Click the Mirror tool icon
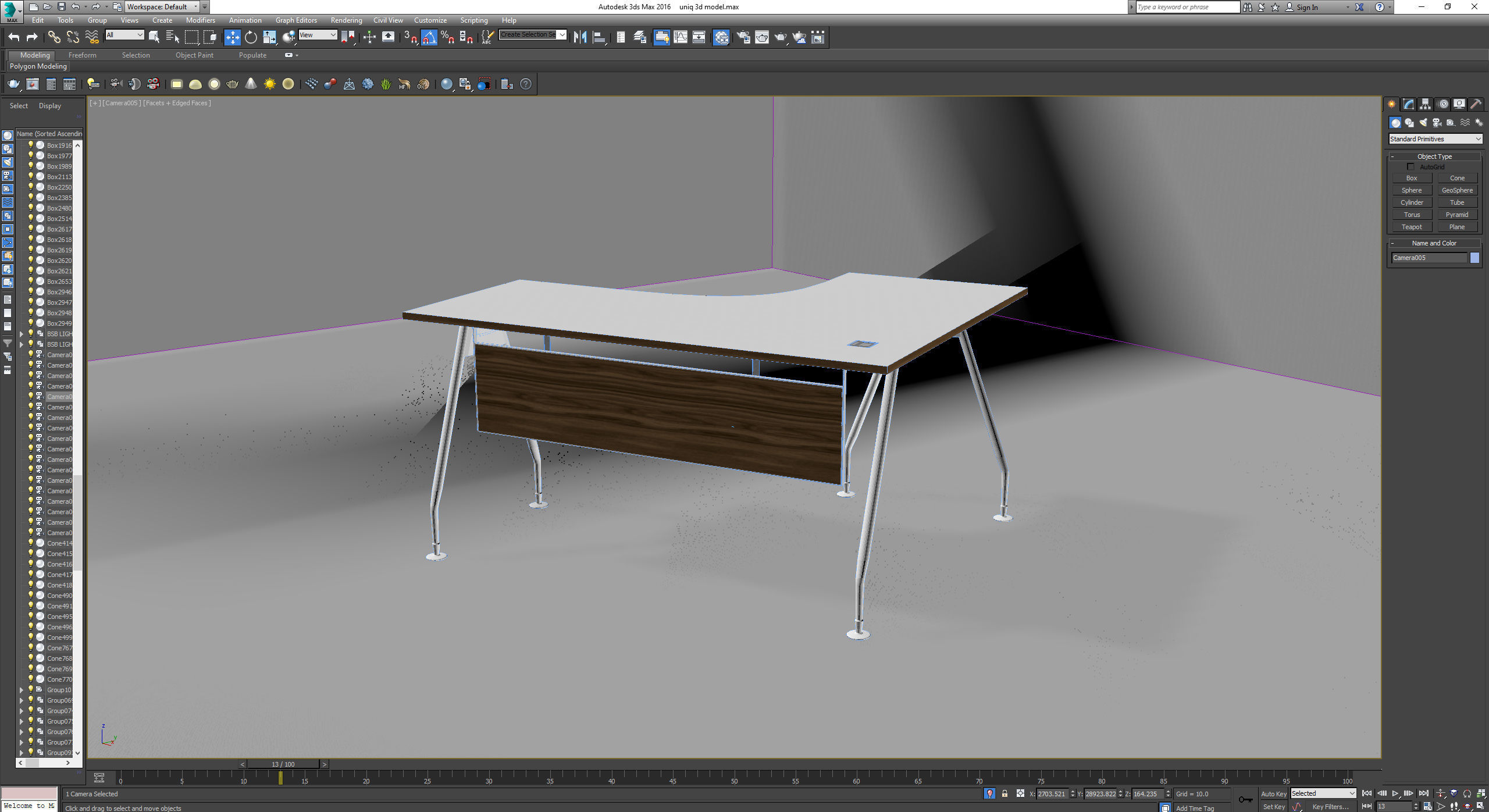1489x812 pixels. click(580, 37)
